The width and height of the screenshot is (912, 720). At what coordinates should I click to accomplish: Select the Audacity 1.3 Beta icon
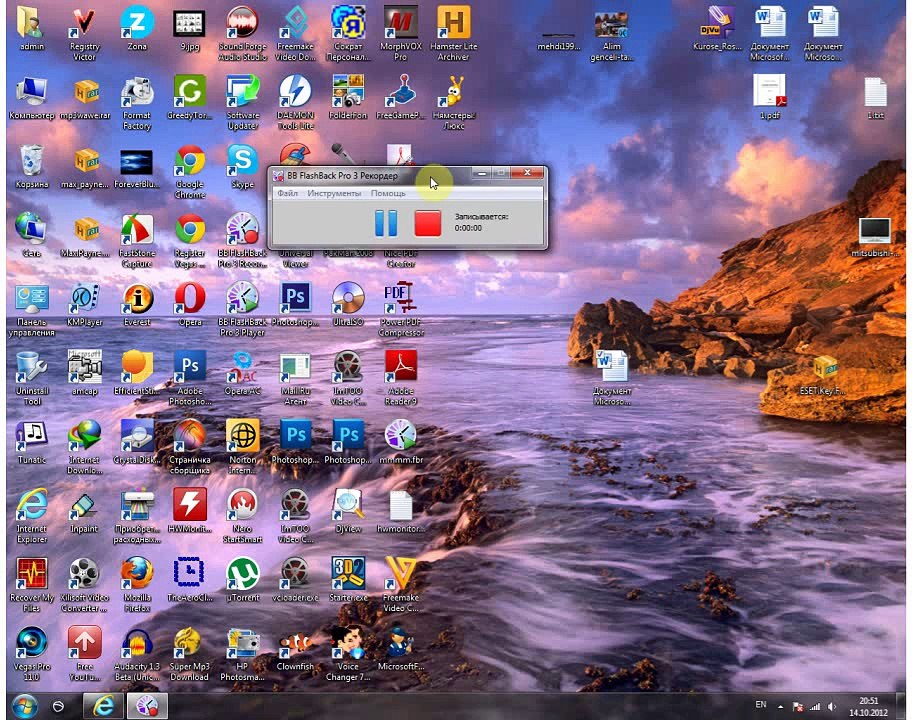(x=137, y=654)
